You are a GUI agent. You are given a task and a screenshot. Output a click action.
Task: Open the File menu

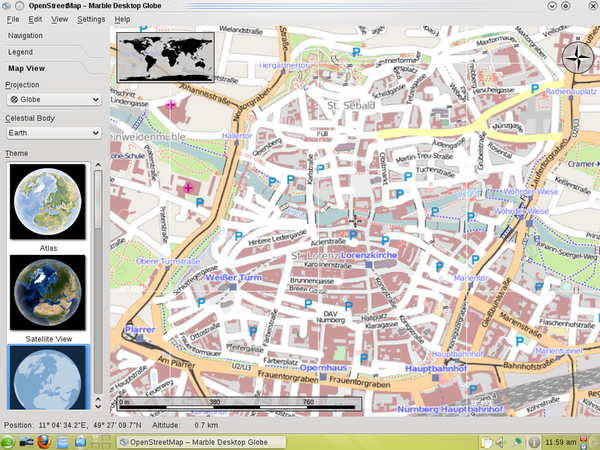click(x=13, y=19)
